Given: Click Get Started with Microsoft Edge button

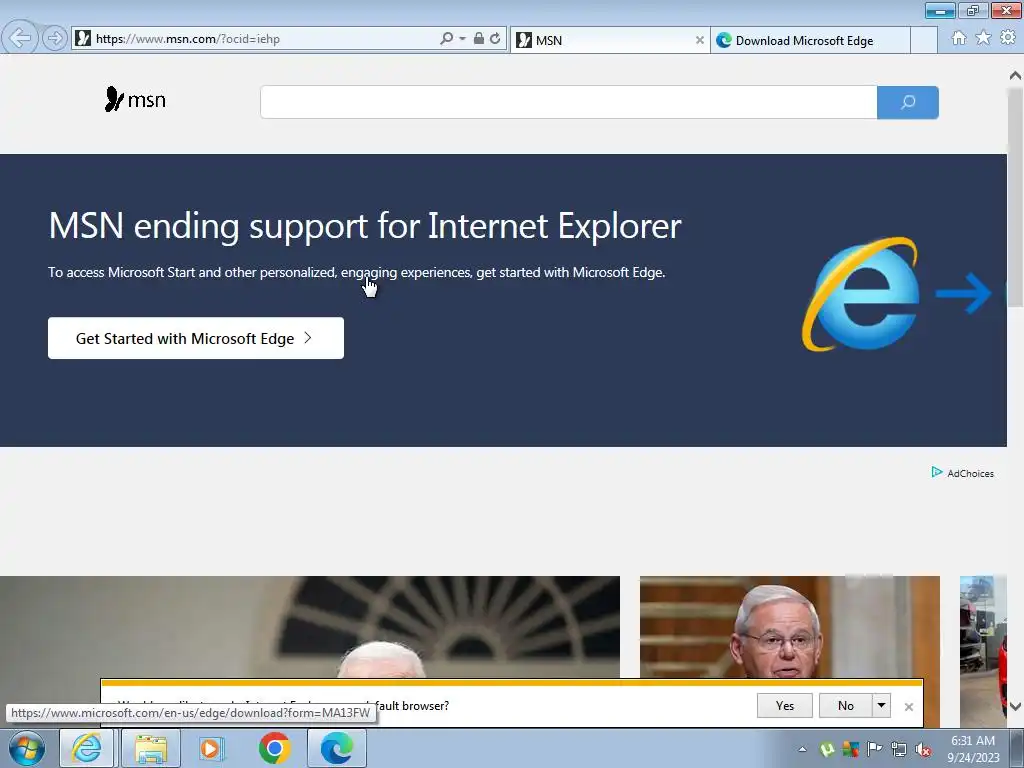Looking at the screenshot, I should click(196, 338).
